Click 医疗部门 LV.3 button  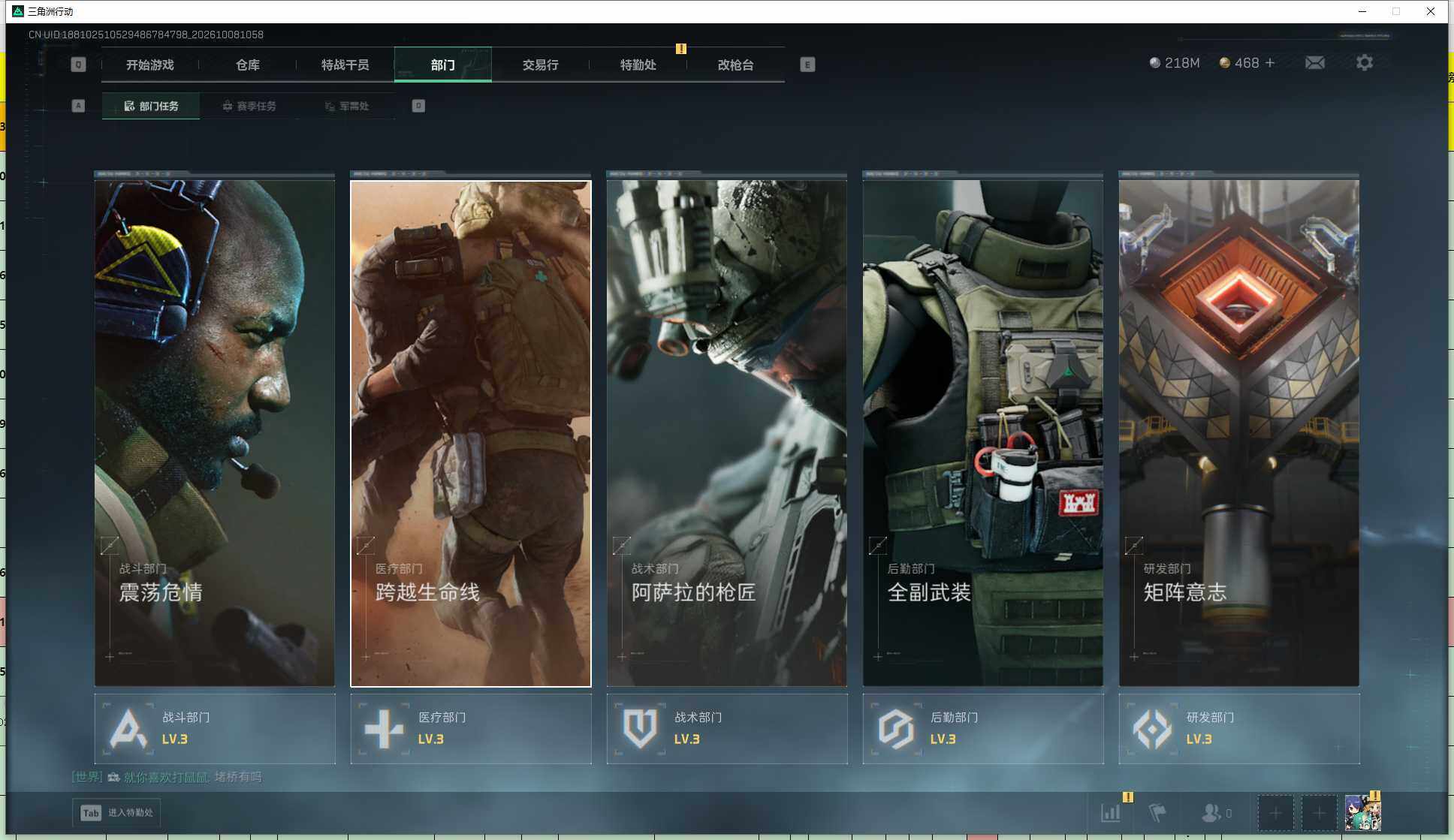471,729
